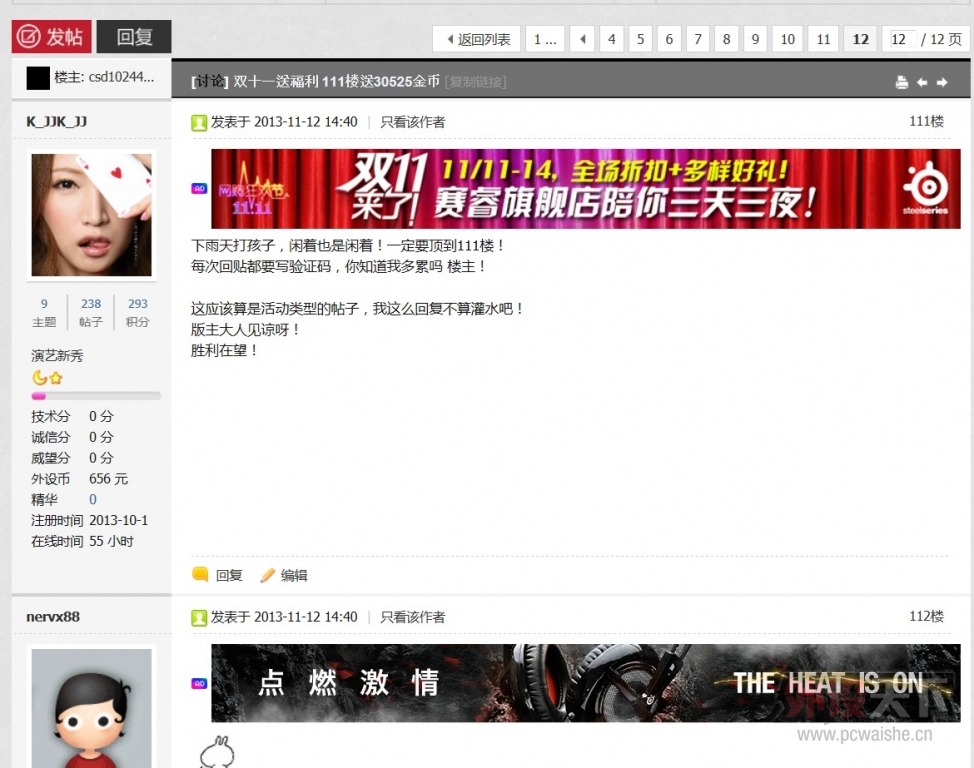Screen dimensions: 974x768
Task: Filter 112楼 by 只看该作者
Action: [x=412, y=617]
